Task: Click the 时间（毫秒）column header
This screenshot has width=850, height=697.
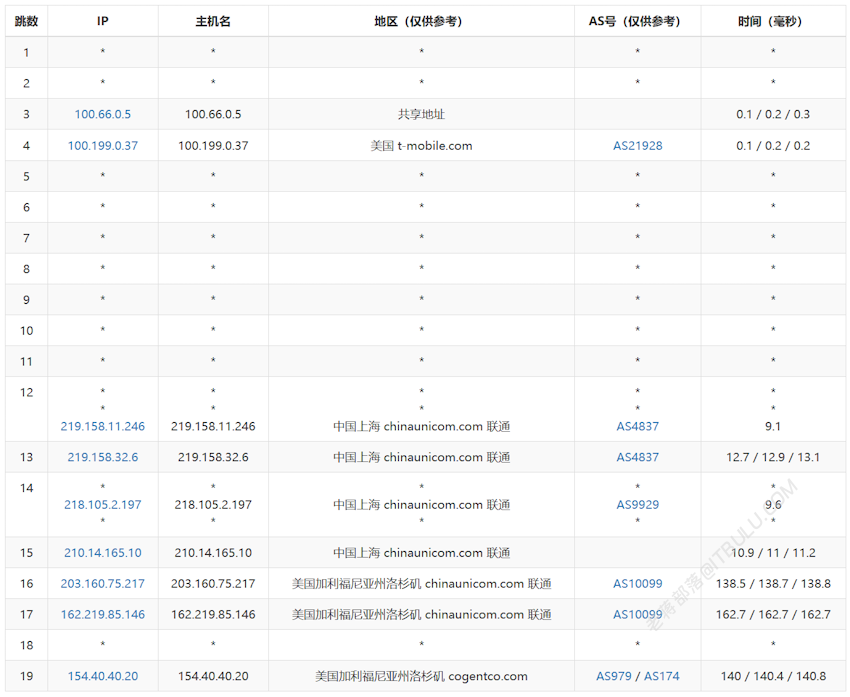Action: pyautogui.click(x=773, y=22)
